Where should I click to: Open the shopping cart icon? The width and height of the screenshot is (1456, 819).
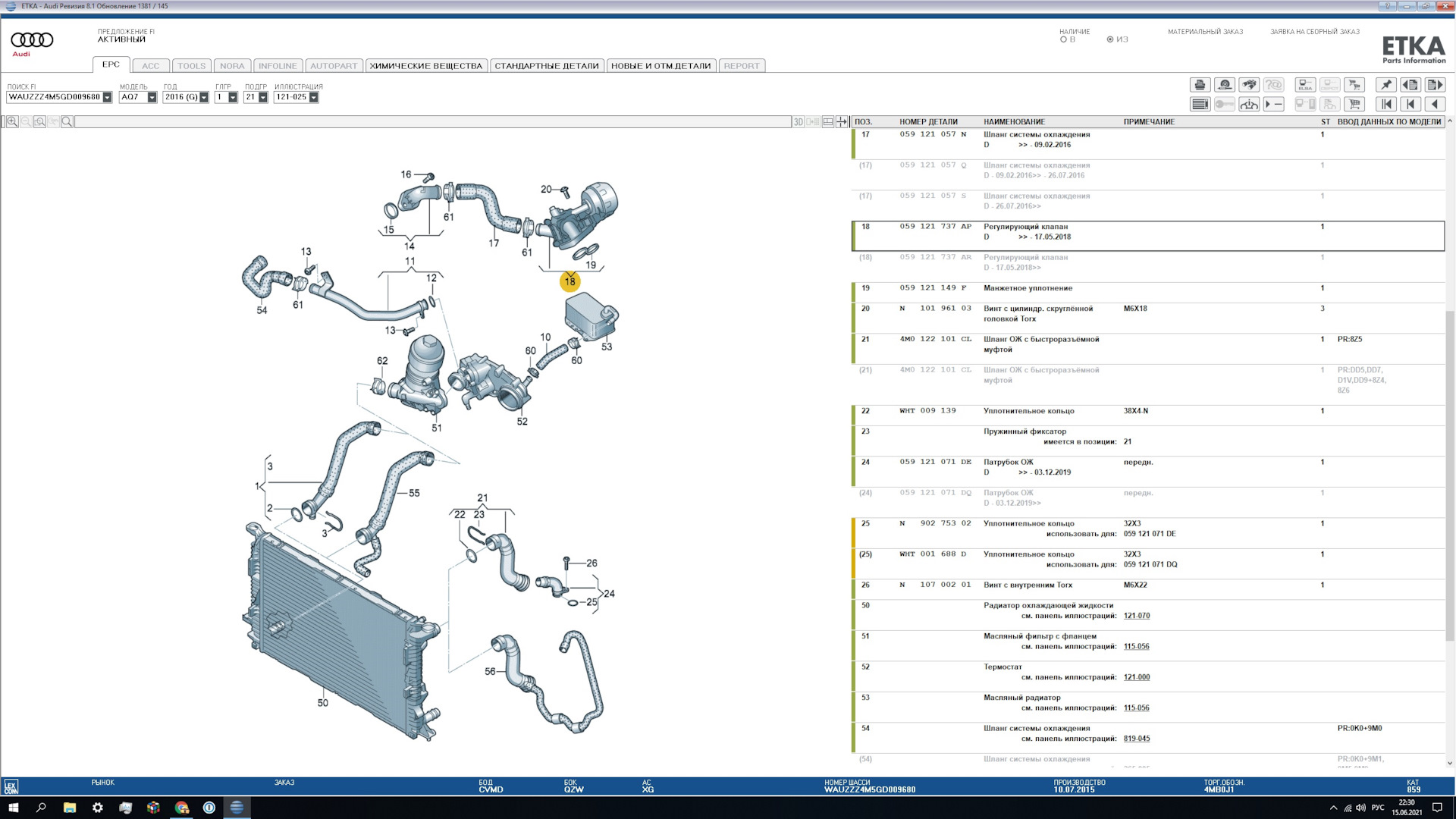click(1354, 105)
